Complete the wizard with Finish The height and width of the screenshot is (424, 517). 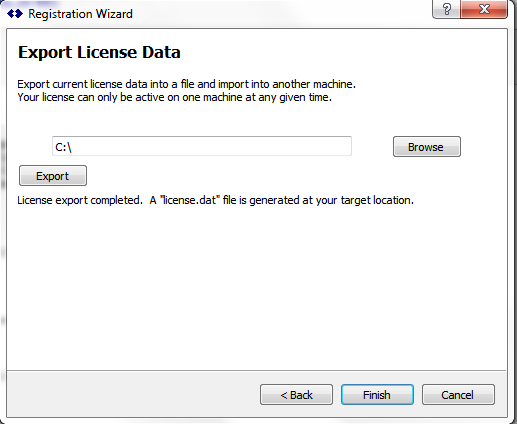coord(377,395)
